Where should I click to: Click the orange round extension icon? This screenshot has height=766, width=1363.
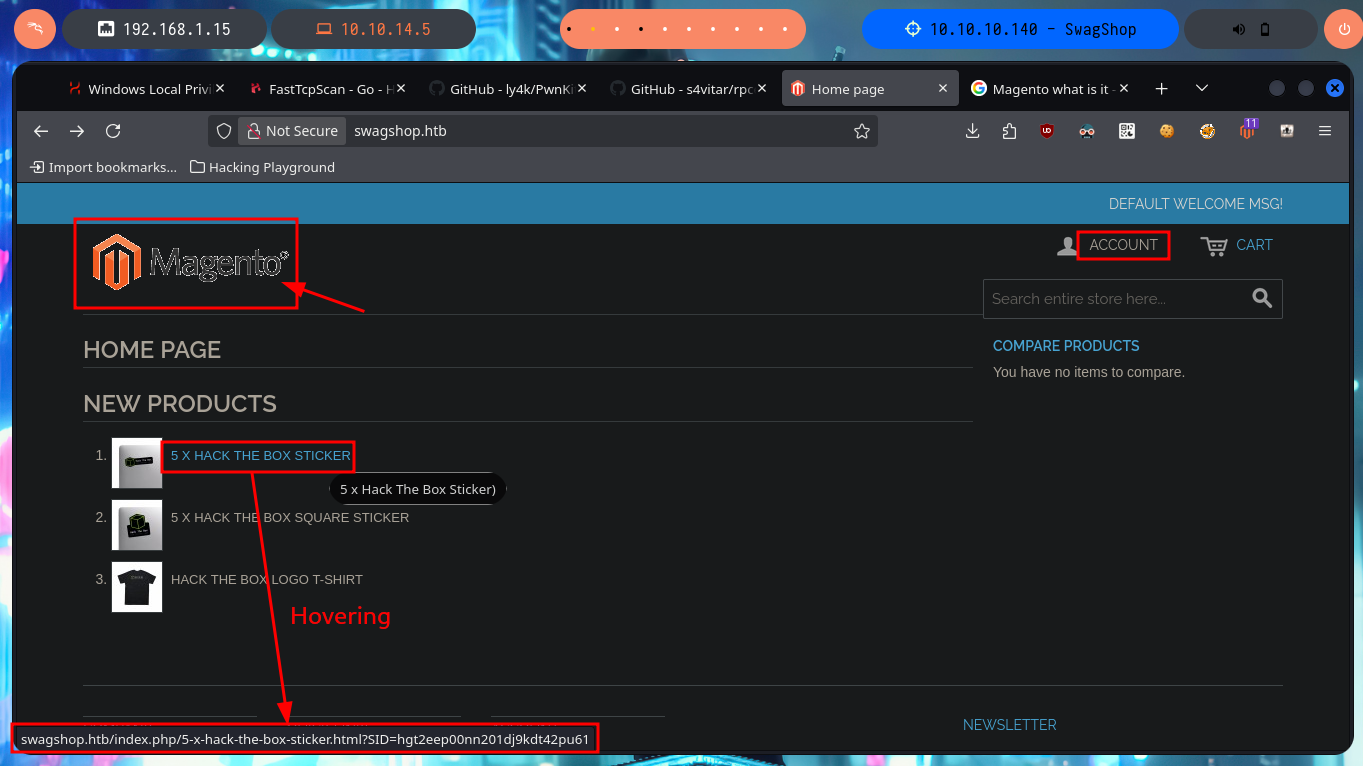[1207, 131]
